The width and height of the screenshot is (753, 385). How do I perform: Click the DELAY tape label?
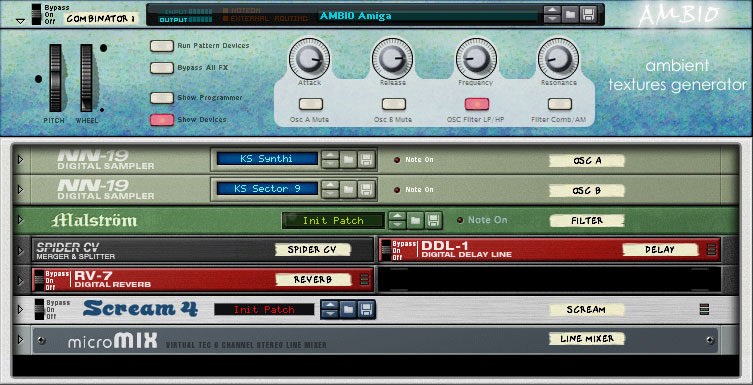[x=660, y=250]
